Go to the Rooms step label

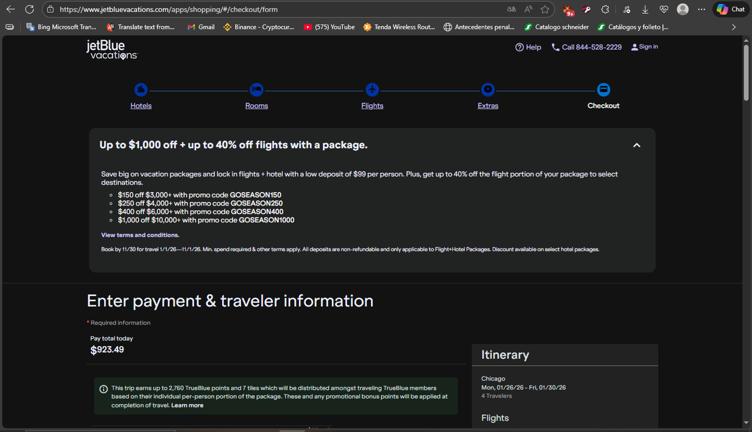257,105
